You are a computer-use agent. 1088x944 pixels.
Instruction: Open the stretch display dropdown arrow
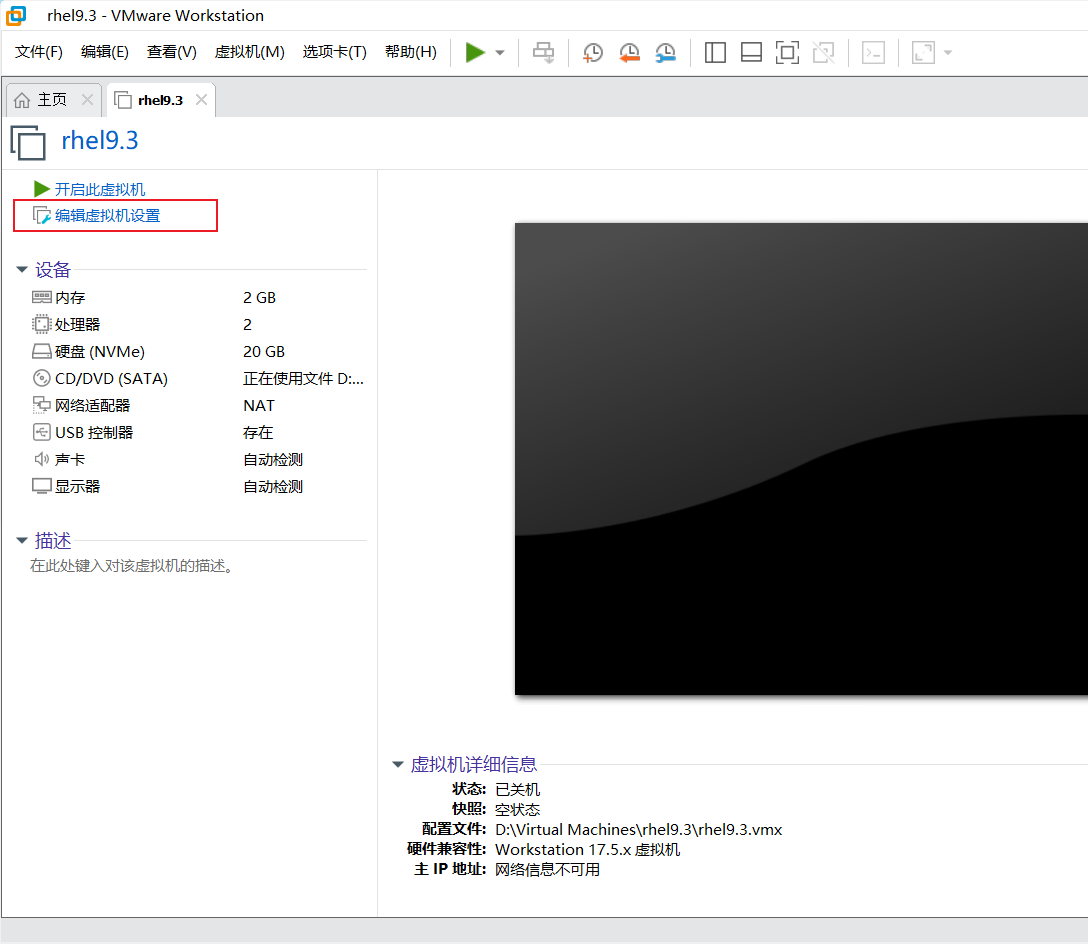click(x=948, y=53)
